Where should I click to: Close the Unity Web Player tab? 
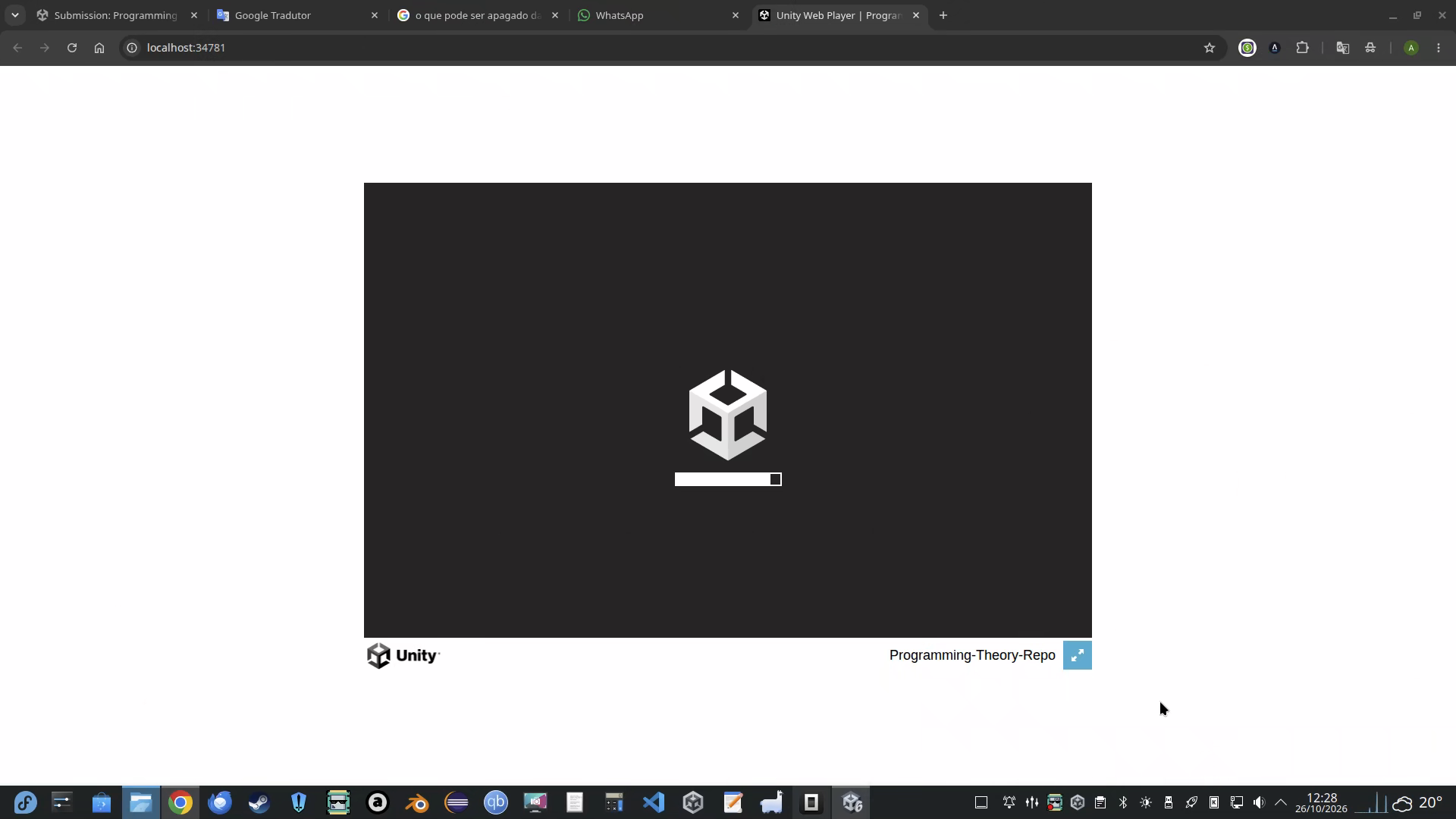915,15
